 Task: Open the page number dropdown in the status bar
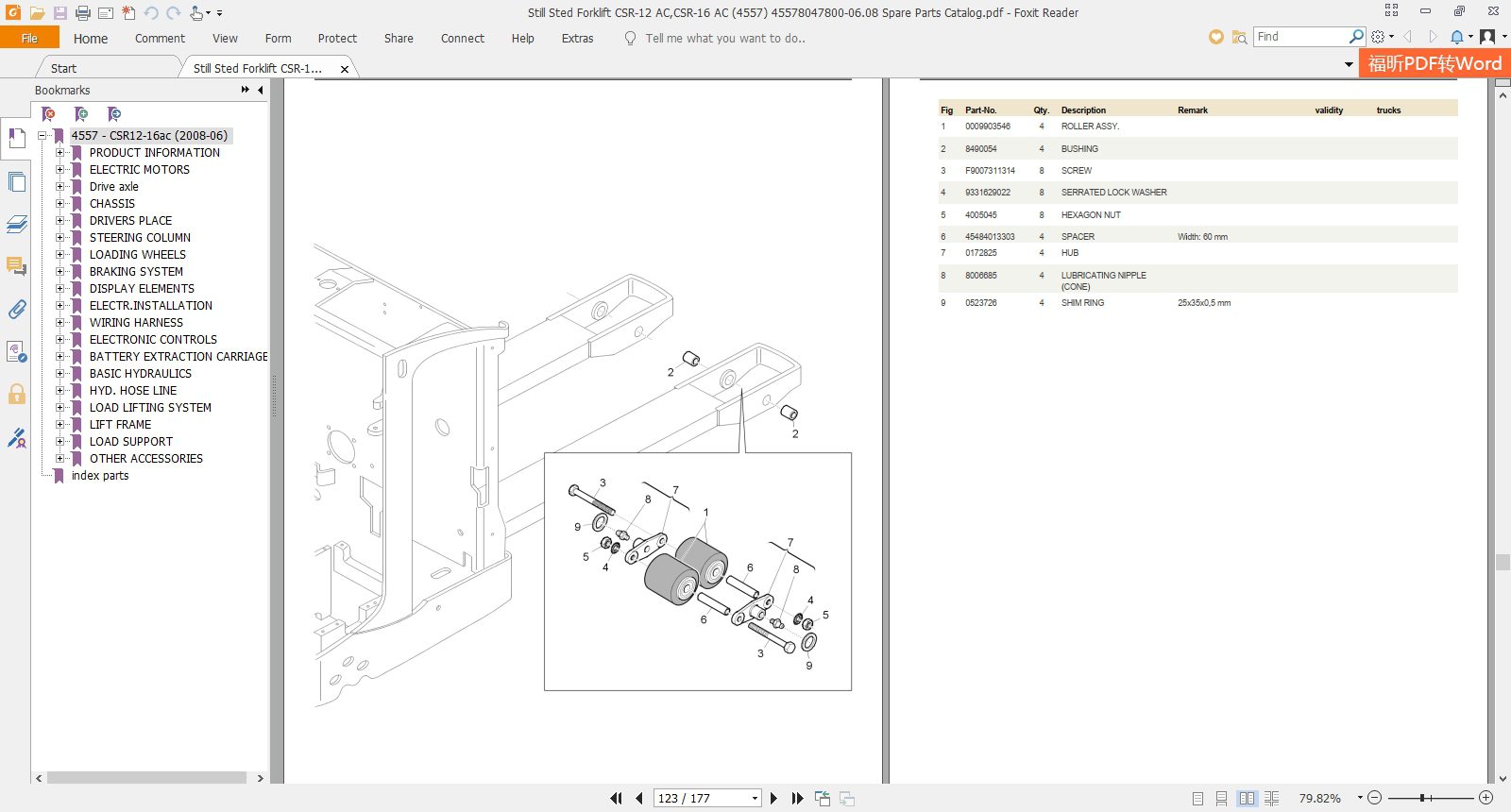pos(755,799)
